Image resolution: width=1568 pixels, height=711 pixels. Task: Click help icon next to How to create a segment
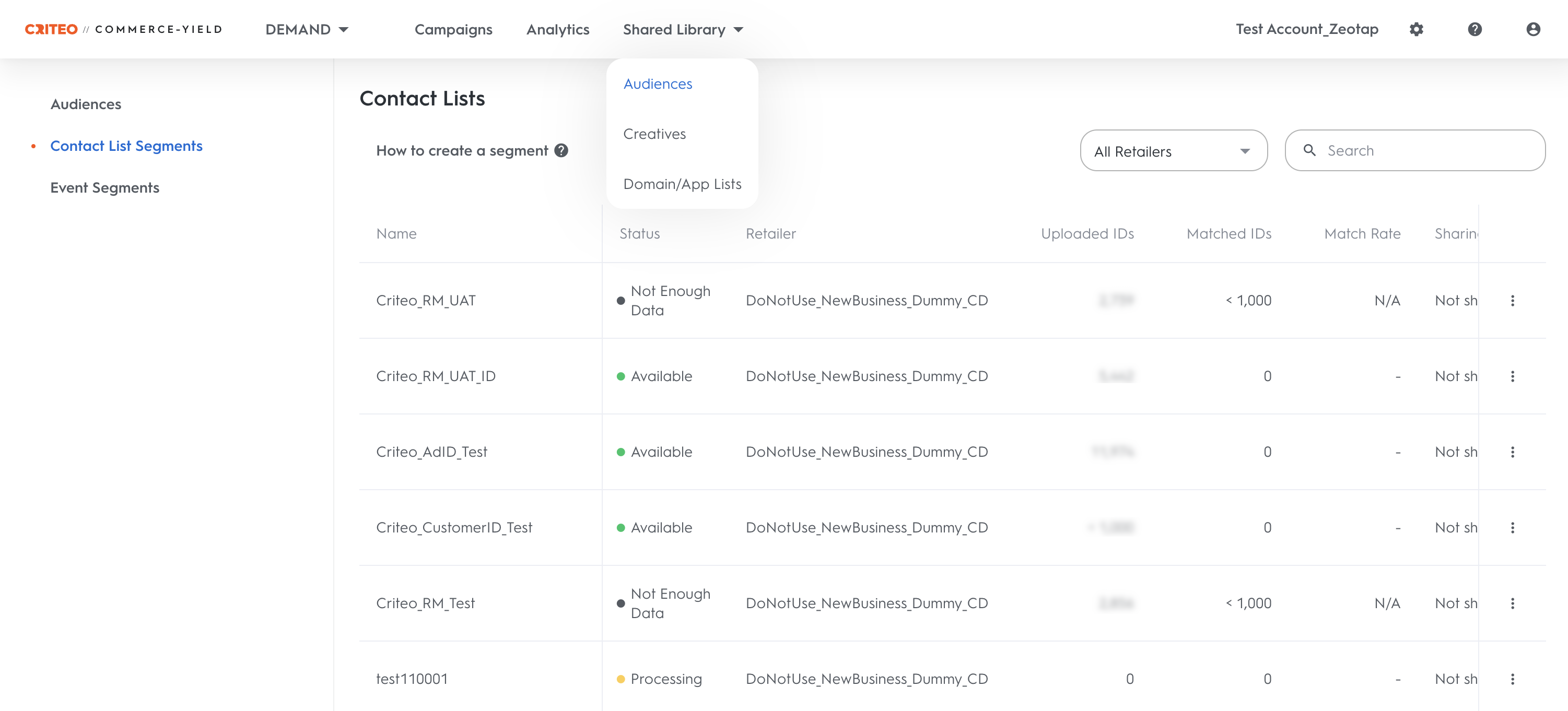561,150
